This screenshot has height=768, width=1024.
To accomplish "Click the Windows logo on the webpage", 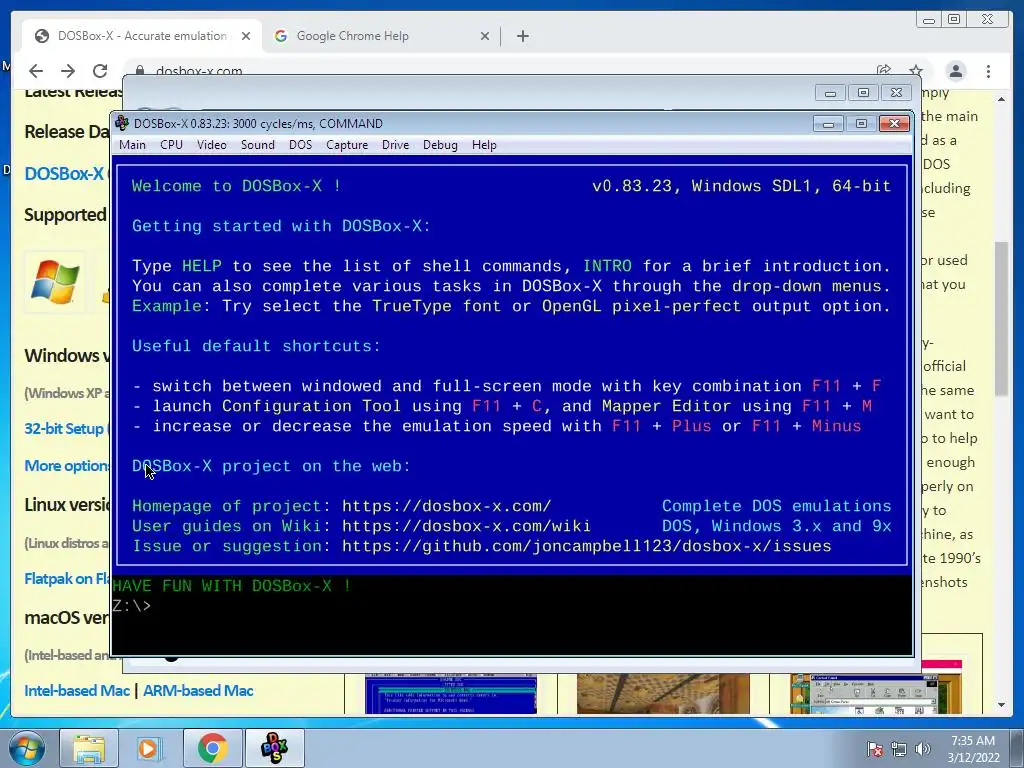I will tap(56, 282).
